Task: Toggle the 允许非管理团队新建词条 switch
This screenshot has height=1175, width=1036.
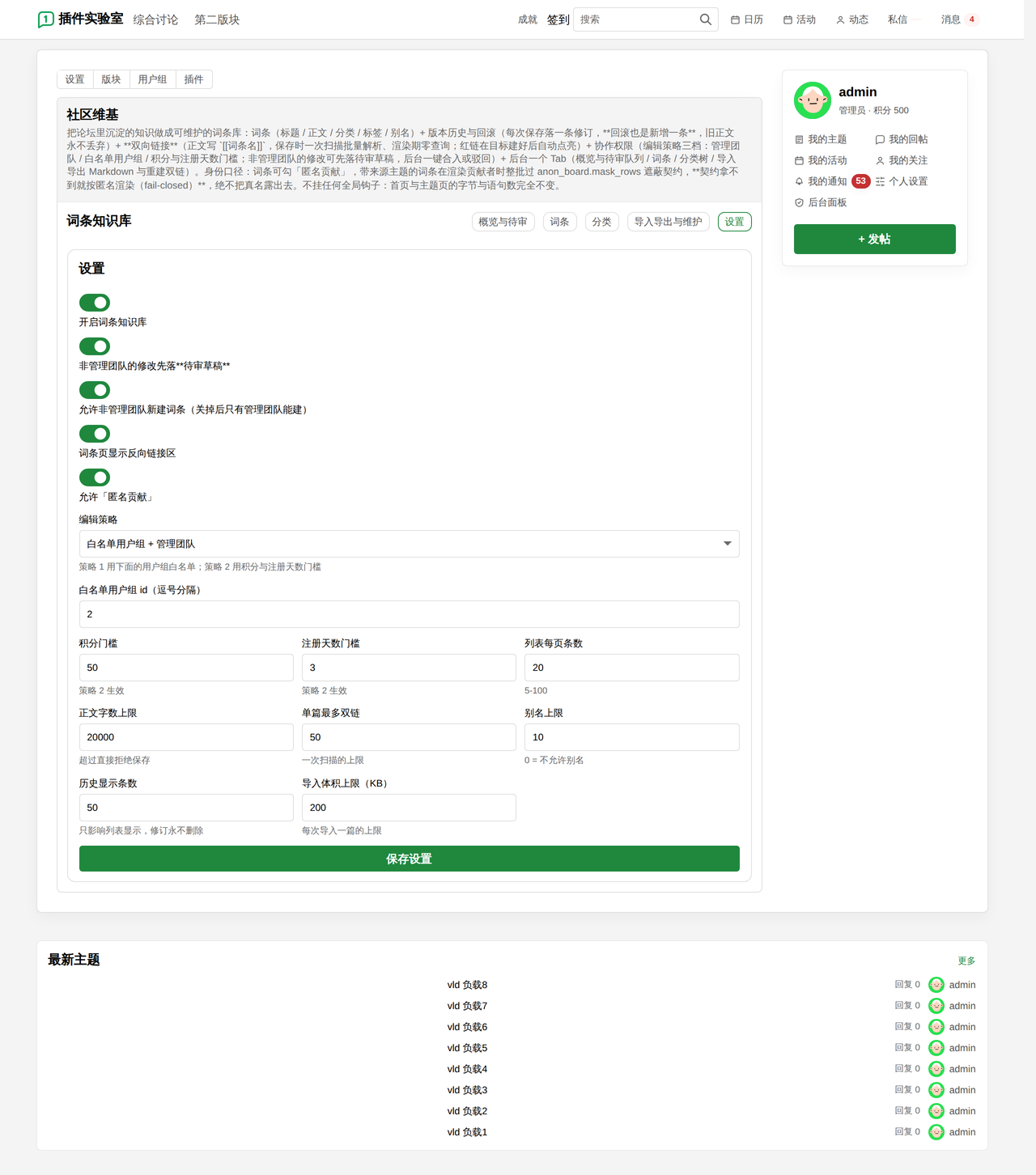Action: [x=95, y=390]
